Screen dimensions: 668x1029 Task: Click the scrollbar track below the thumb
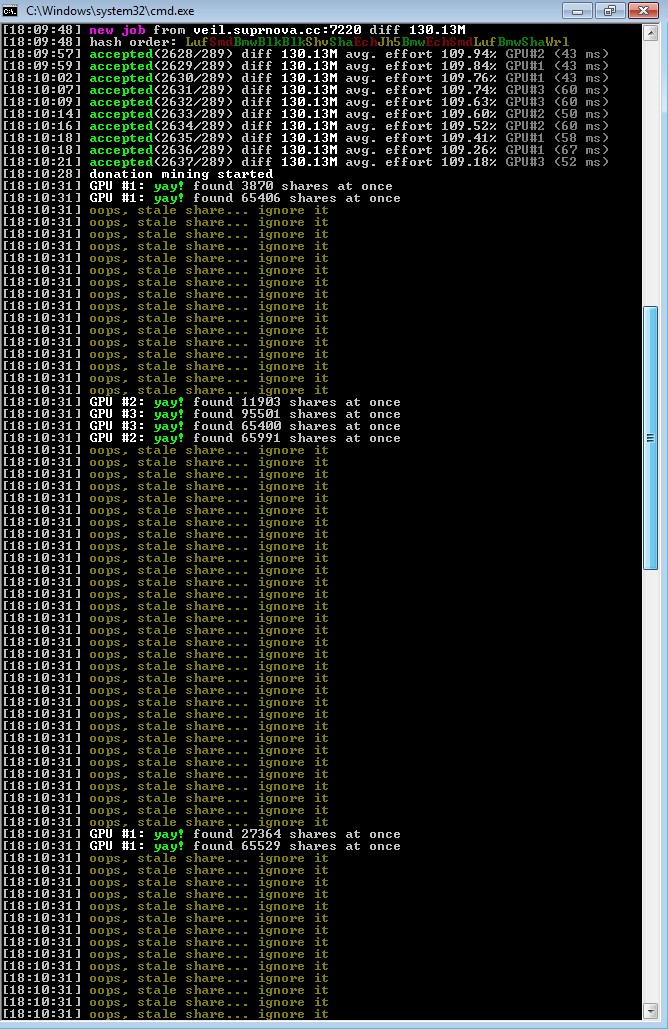click(650, 786)
